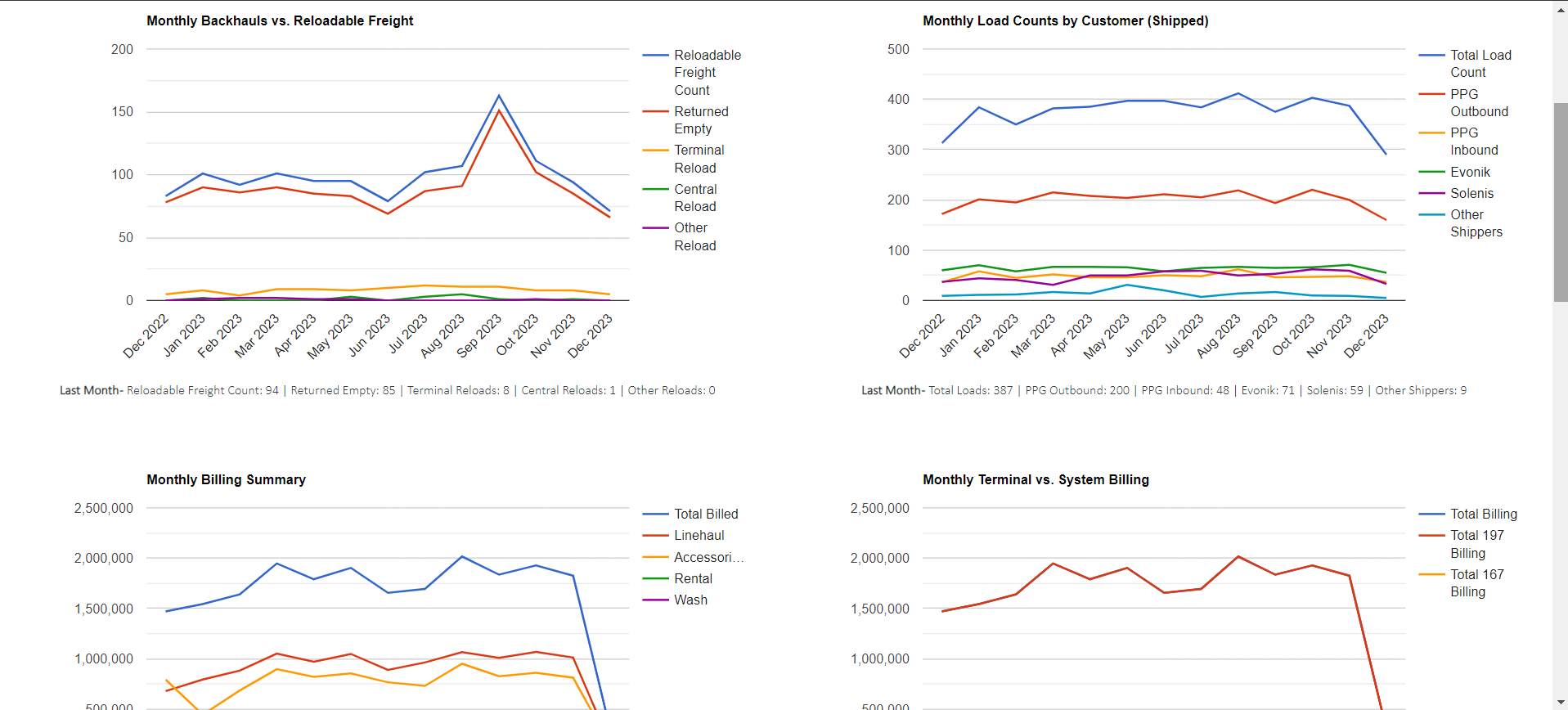Click the PPG Outbound legend entry
1568x710 pixels.
1464,103
